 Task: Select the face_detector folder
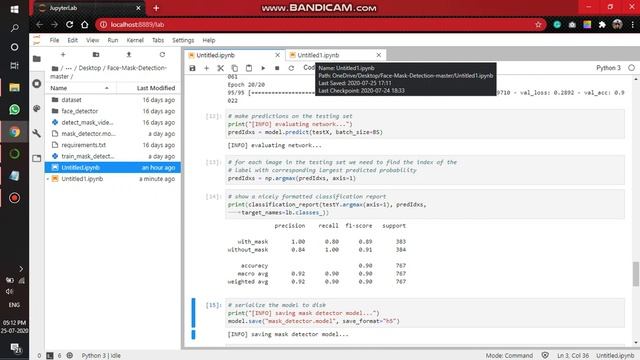tap(113, 111)
